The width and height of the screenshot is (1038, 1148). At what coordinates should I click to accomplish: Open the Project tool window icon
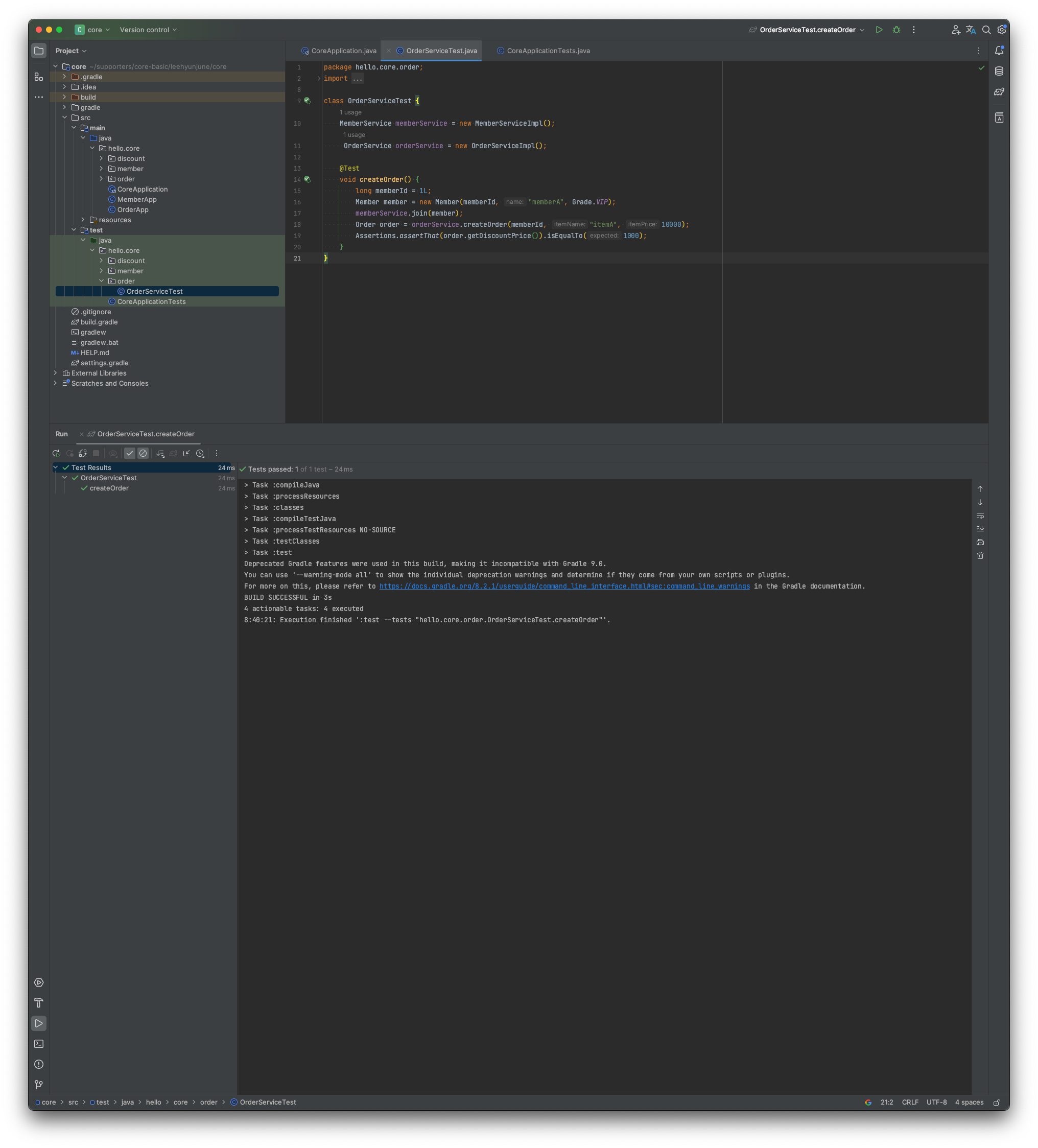(39, 51)
